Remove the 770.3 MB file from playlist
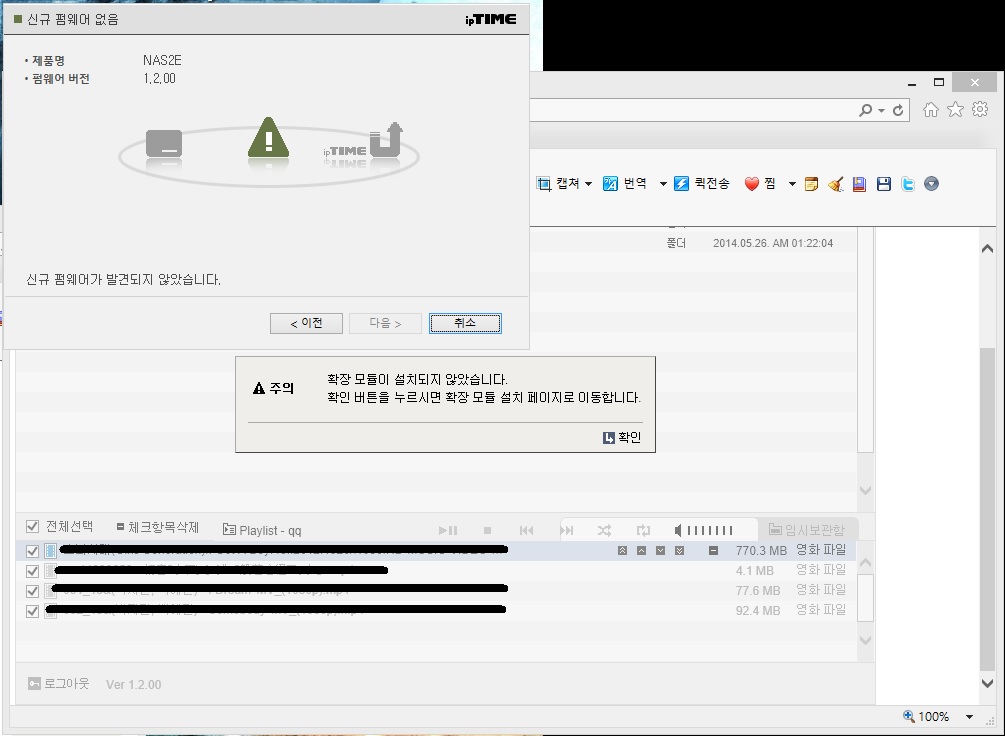 click(x=713, y=551)
